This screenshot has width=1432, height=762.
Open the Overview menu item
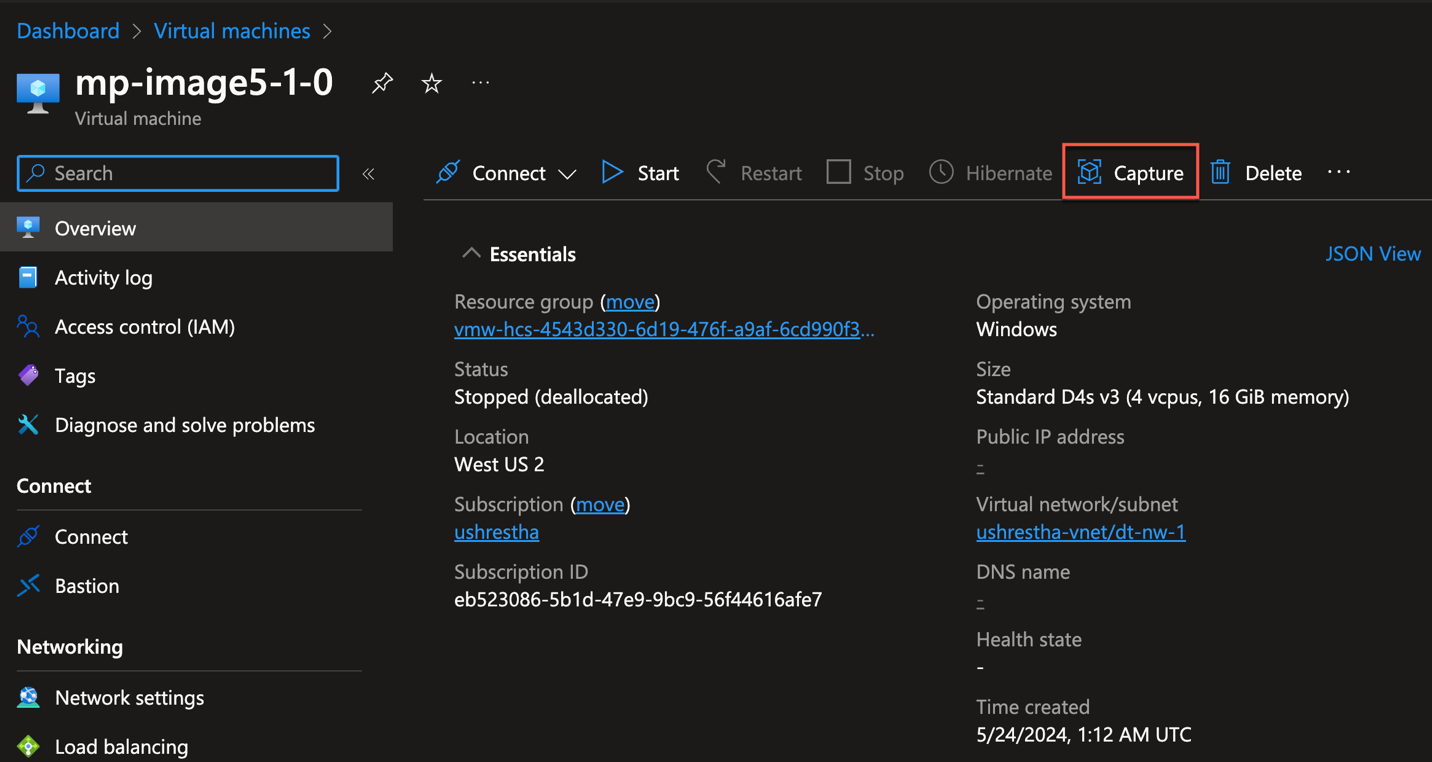[x=196, y=228]
